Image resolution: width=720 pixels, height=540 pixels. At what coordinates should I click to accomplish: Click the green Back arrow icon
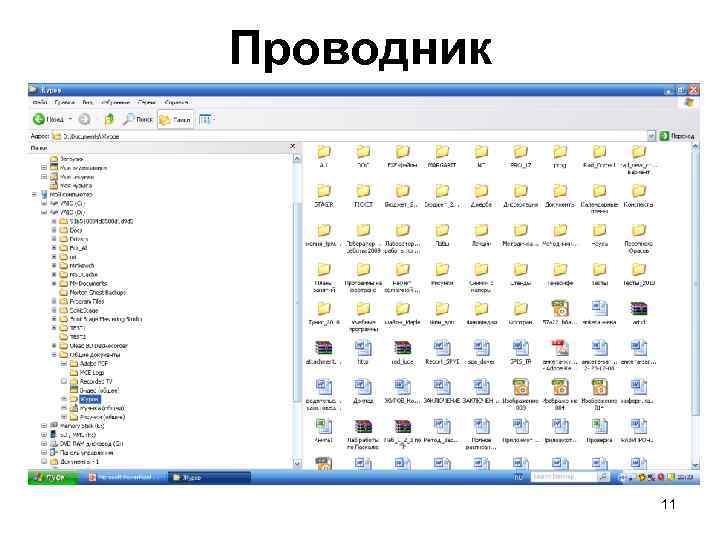coord(39,119)
